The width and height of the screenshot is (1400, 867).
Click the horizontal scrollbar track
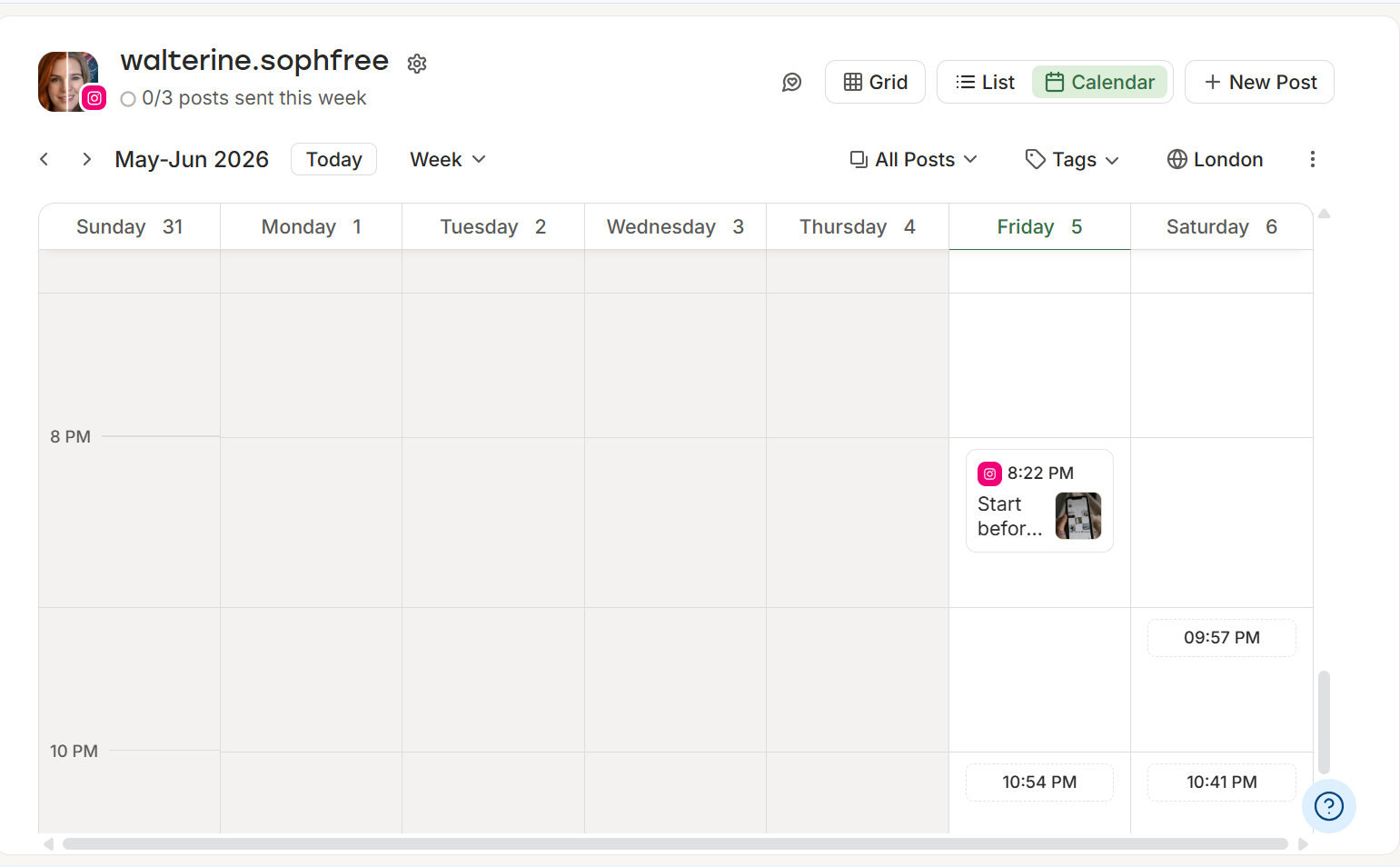coord(675,844)
